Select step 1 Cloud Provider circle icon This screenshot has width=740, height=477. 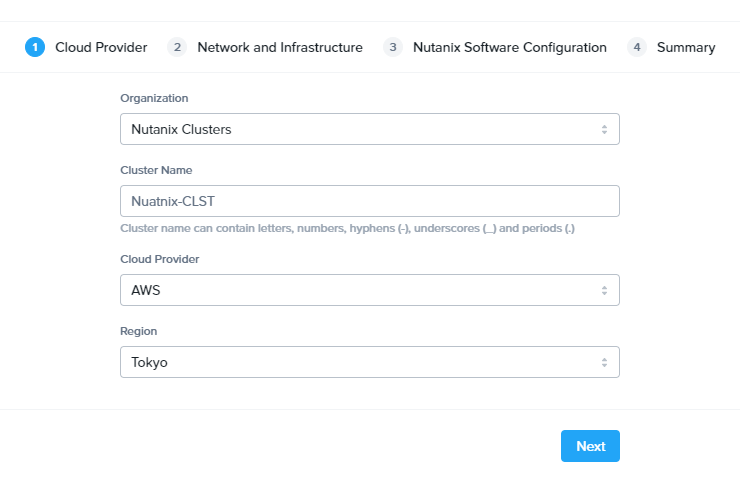(35, 47)
